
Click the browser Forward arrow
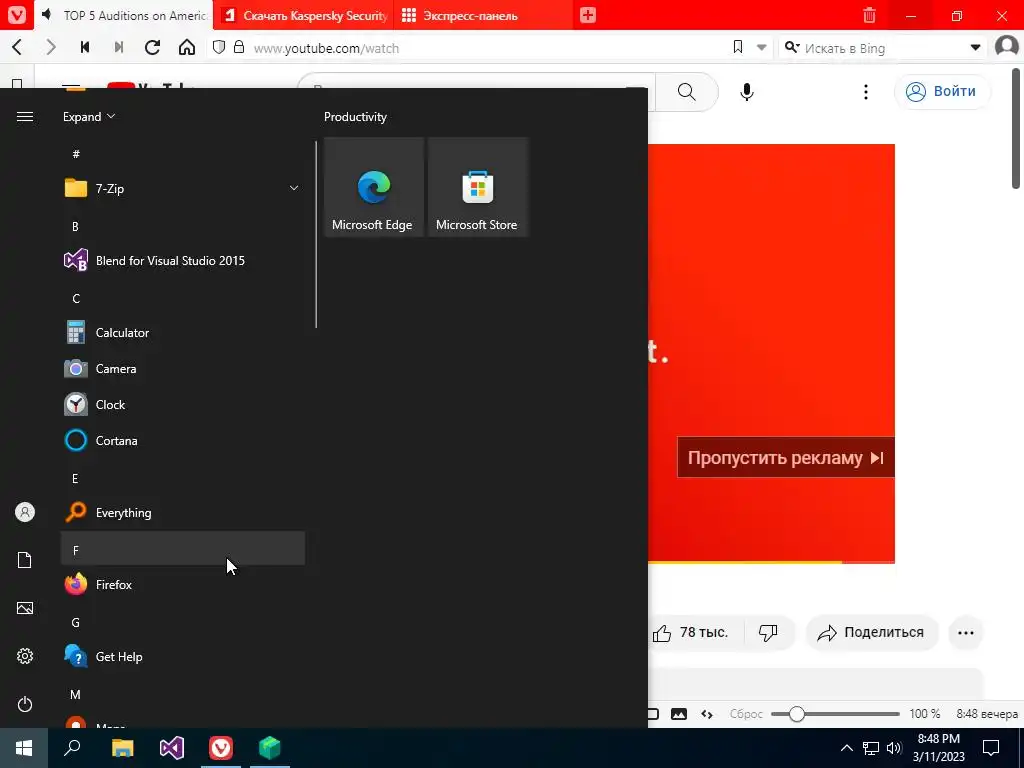click(x=51, y=48)
